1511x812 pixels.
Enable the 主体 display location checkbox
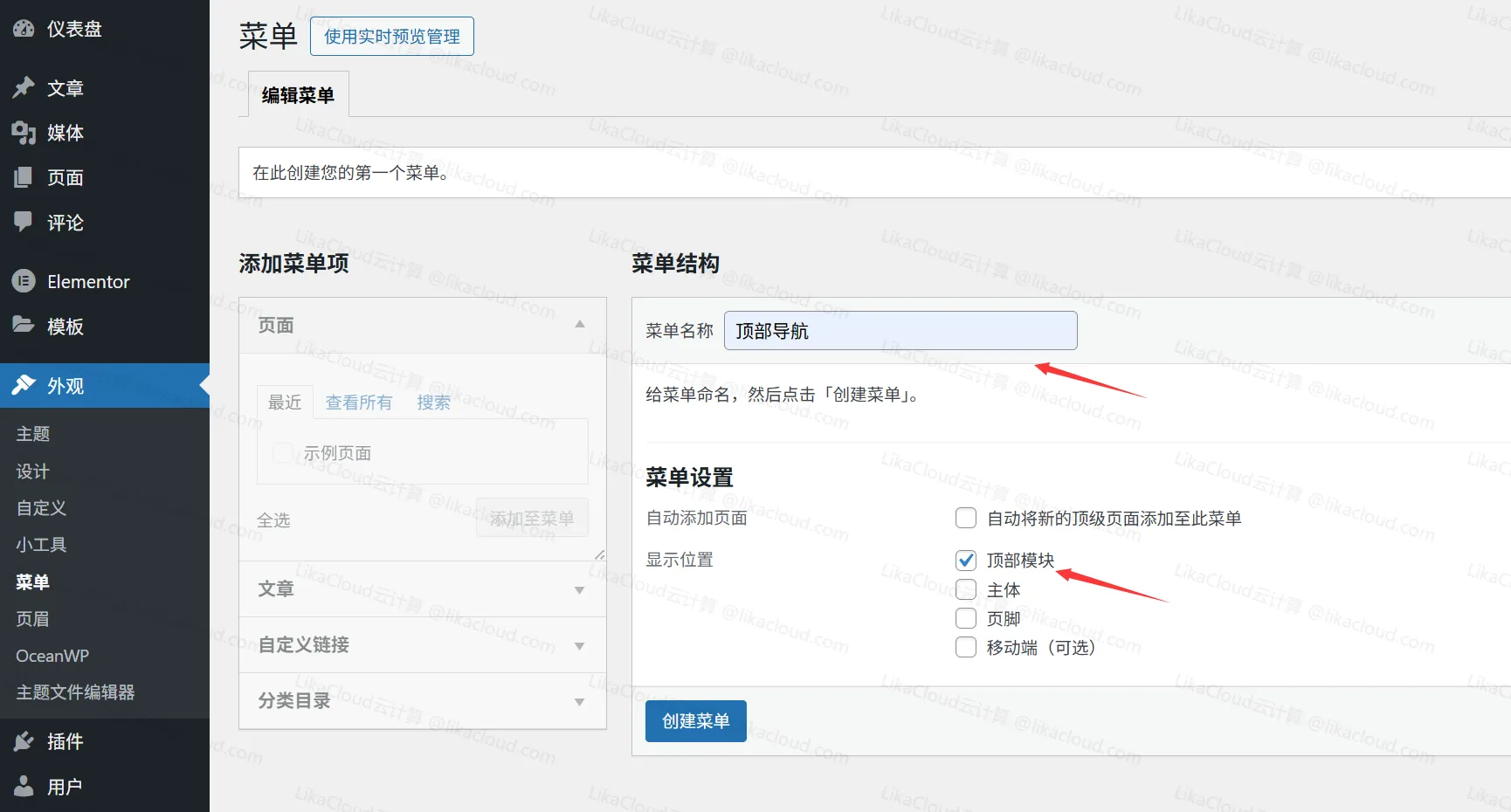coord(965,589)
